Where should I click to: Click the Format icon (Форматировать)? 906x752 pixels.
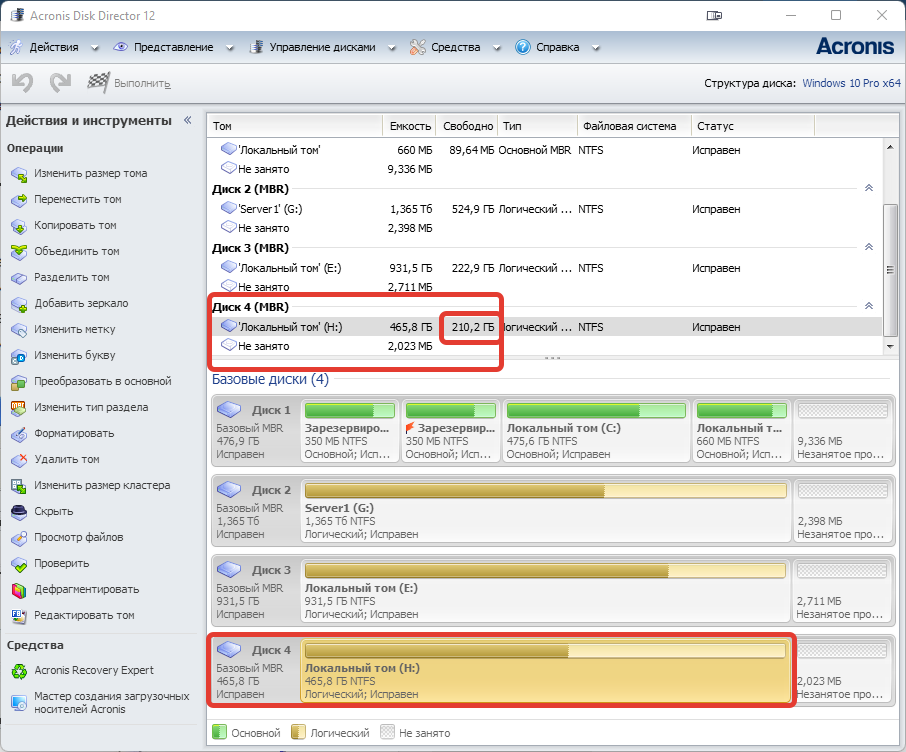point(19,434)
